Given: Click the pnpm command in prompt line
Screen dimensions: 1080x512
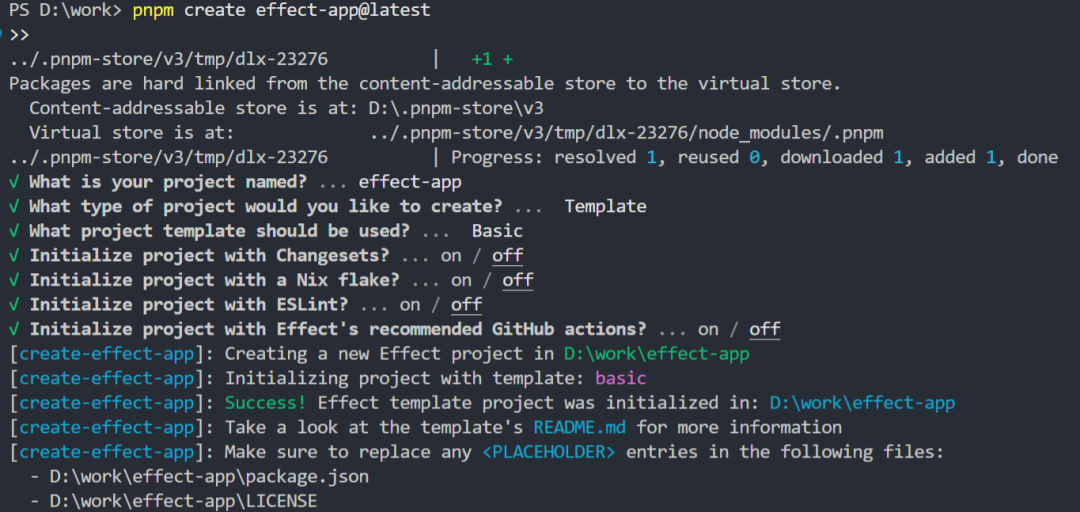Looking at the screenshot, I should click(x=154, y=12).
